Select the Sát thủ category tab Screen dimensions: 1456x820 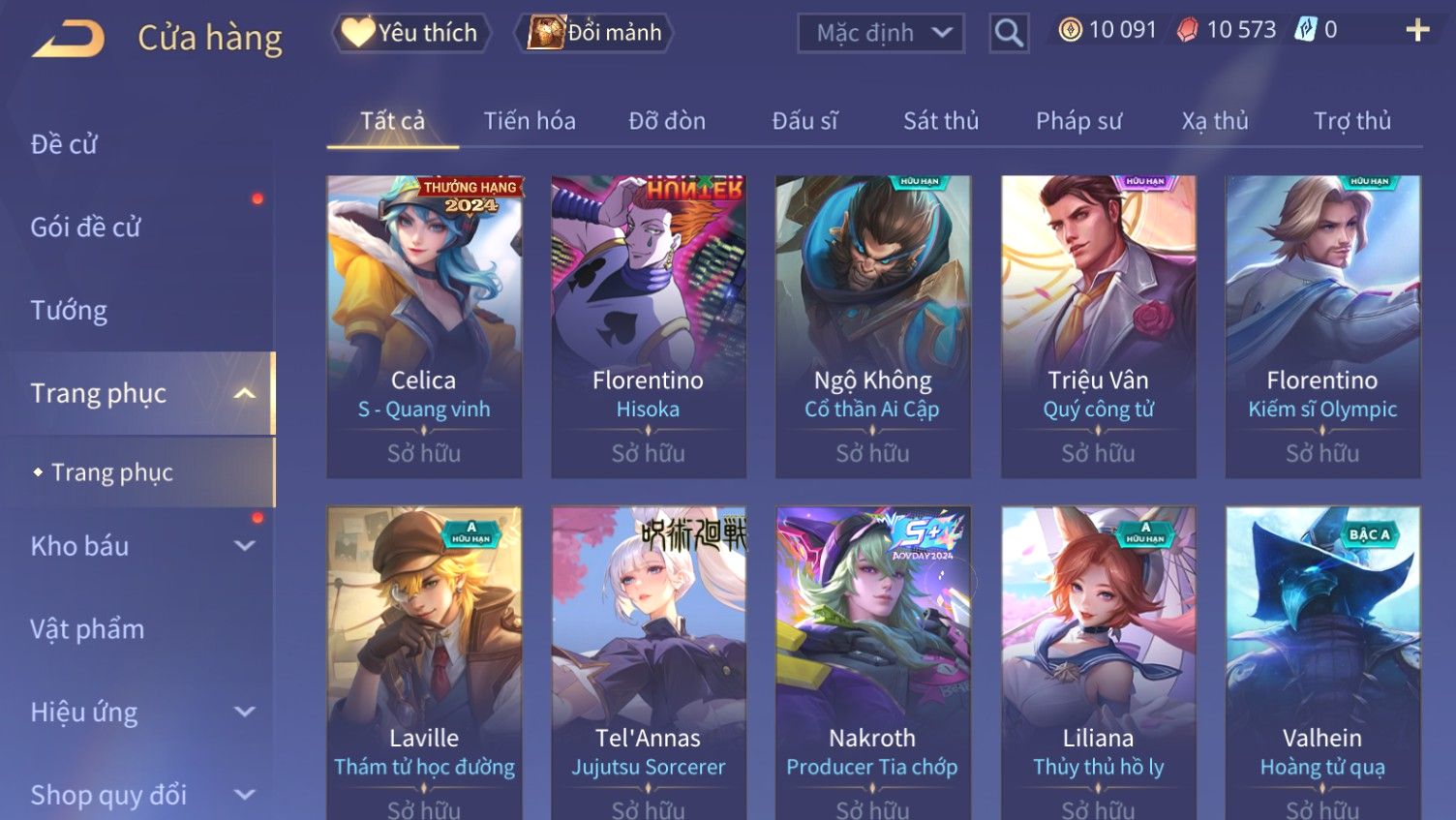click(941, 121)
